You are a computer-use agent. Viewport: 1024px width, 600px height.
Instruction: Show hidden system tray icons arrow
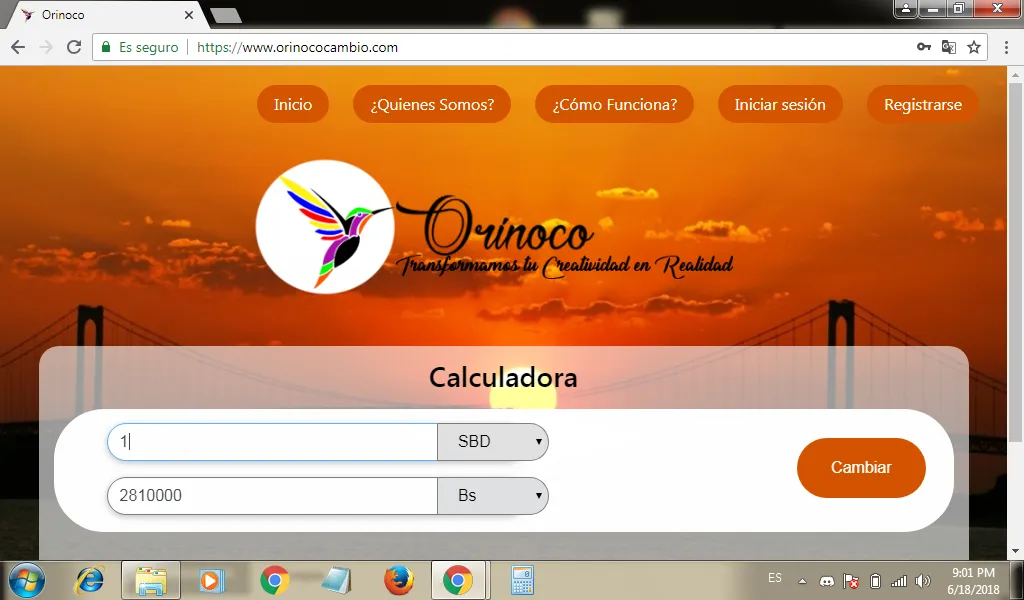[x=803, y=580]
